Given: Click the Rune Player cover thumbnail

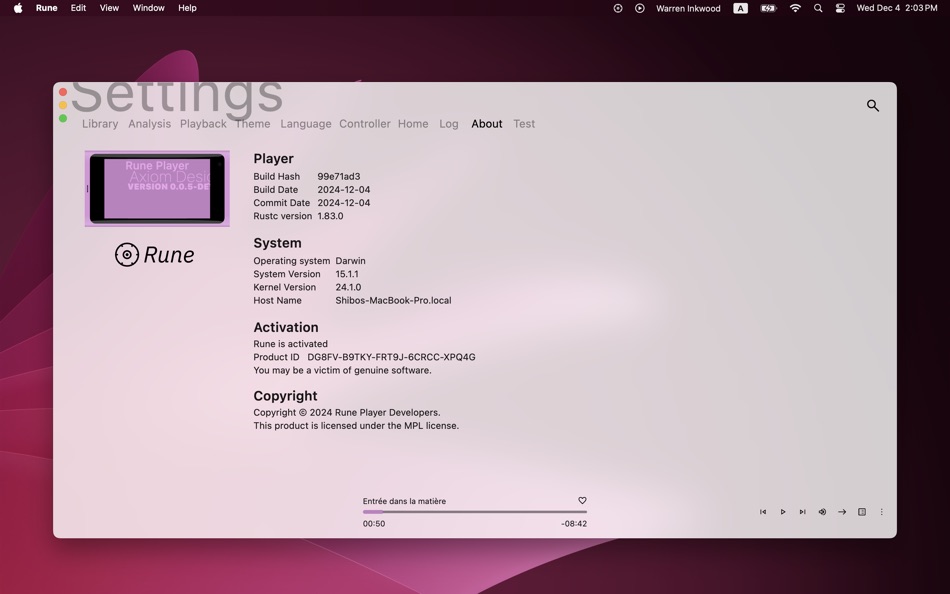Looking at the screenshot, I should 156,188.
